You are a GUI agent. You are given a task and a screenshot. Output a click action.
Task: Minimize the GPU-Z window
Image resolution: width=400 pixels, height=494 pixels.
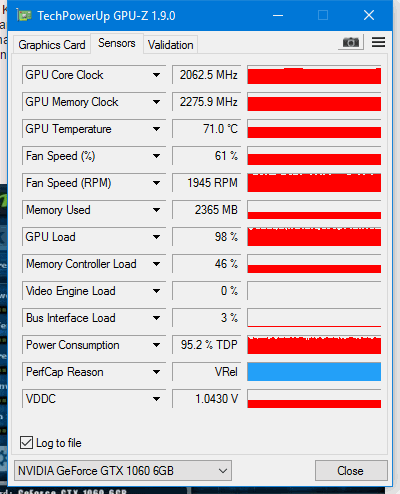coord(278,15)
